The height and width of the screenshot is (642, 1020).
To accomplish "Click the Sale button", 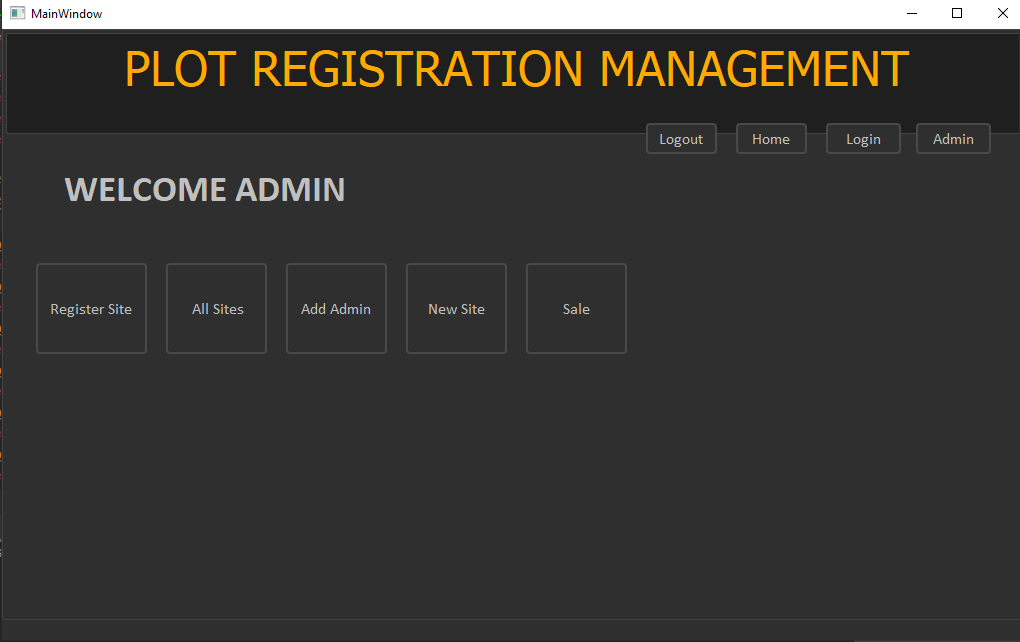I will (x=576, y=308).
